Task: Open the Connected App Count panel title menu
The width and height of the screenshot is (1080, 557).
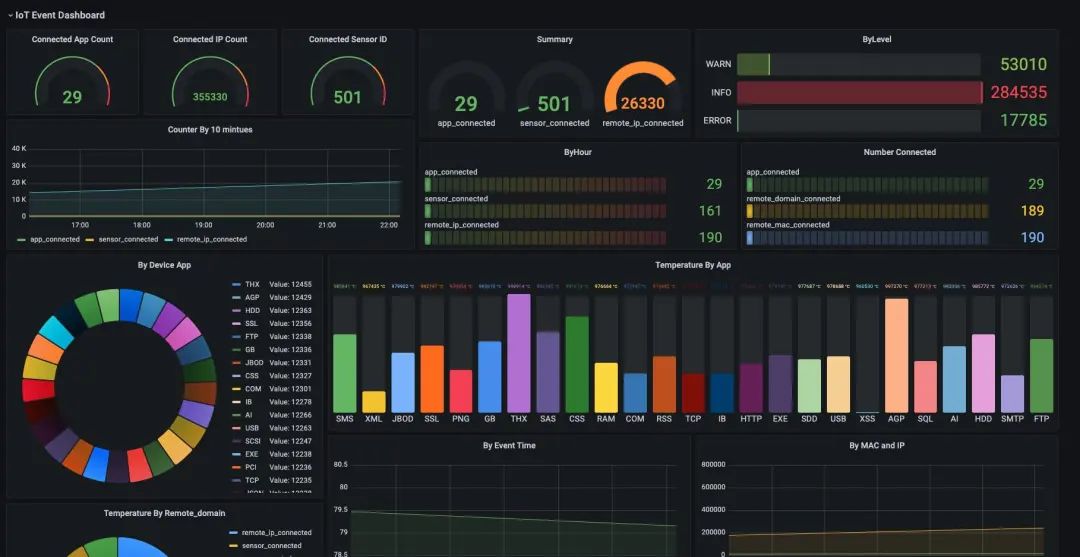Action: click(x=72, y=39)
